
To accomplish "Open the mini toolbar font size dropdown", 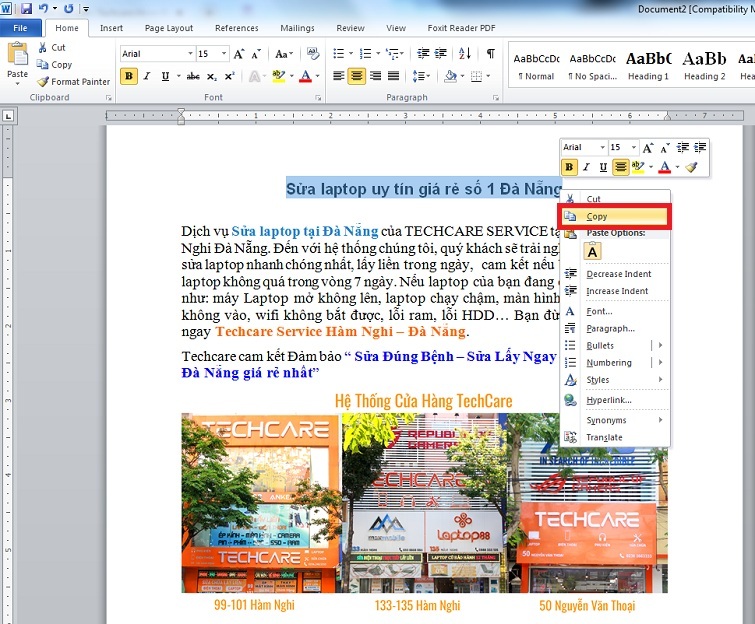I will 634,147.
